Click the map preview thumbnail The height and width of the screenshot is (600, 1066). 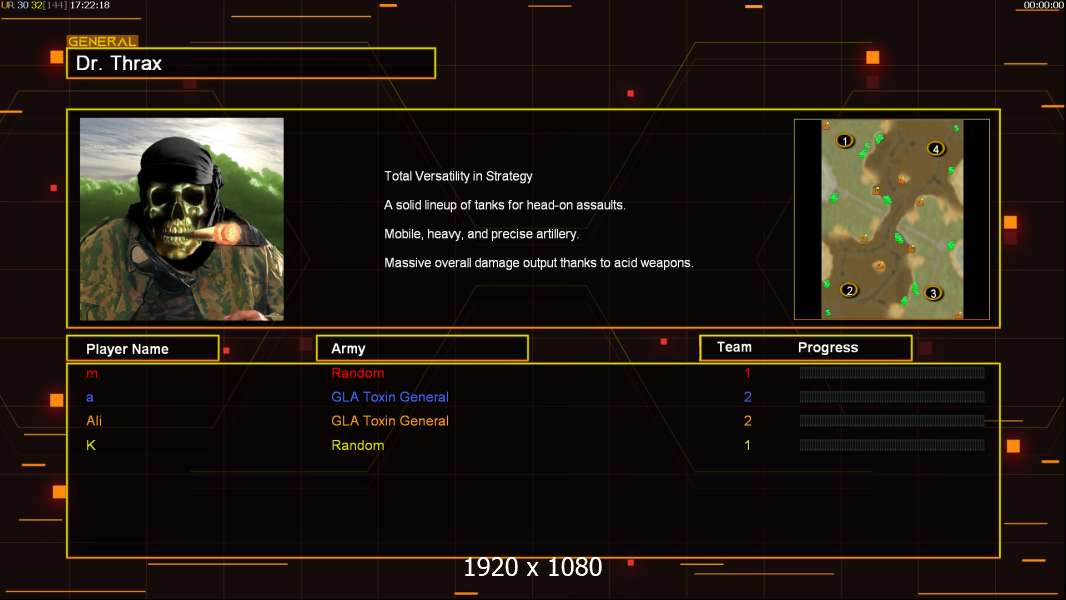click(892, 219)
